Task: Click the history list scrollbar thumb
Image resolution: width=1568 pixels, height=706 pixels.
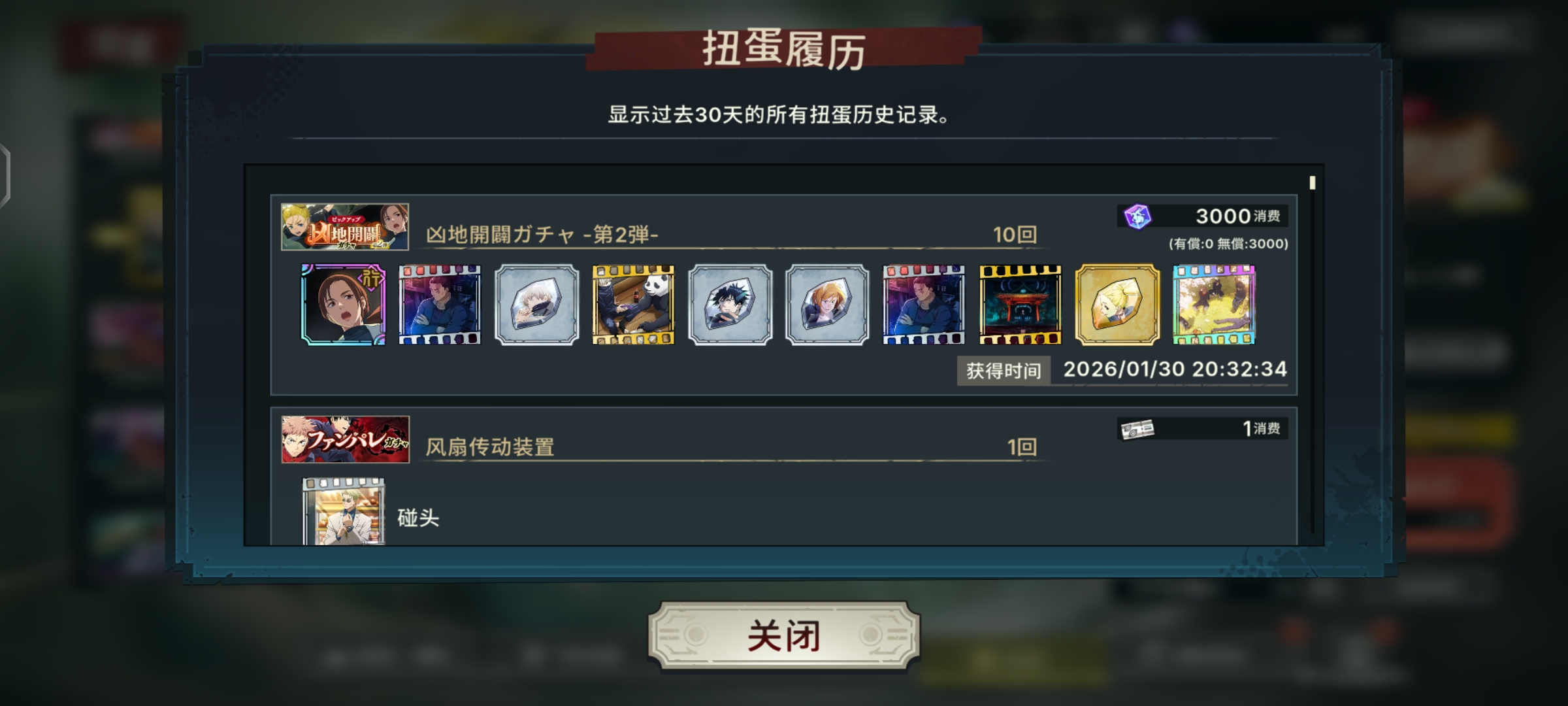Action: tap(1313, 183)
